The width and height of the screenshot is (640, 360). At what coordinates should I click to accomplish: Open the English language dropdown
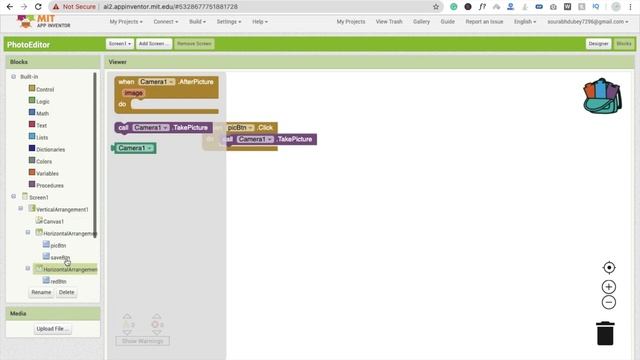(525, 22)
